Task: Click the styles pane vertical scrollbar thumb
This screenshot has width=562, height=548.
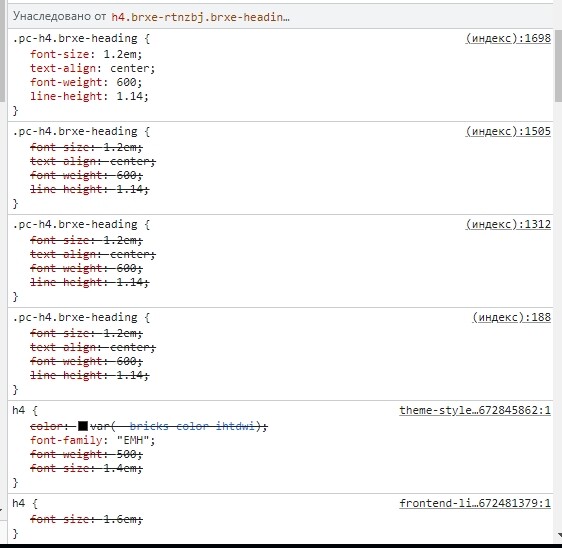Action: tap(558, 65)
